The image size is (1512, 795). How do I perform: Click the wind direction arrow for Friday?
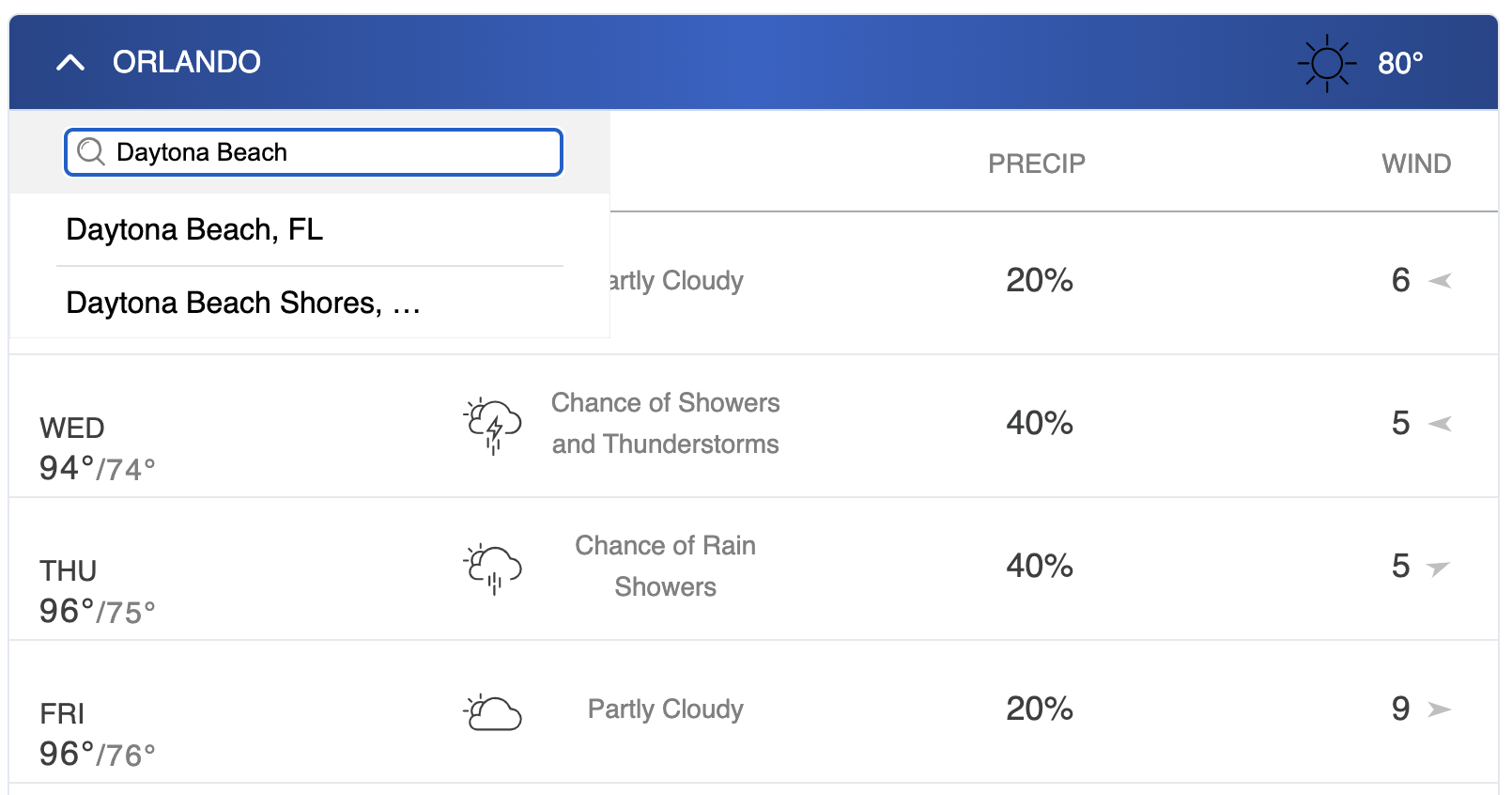[x=1440, y=709]
